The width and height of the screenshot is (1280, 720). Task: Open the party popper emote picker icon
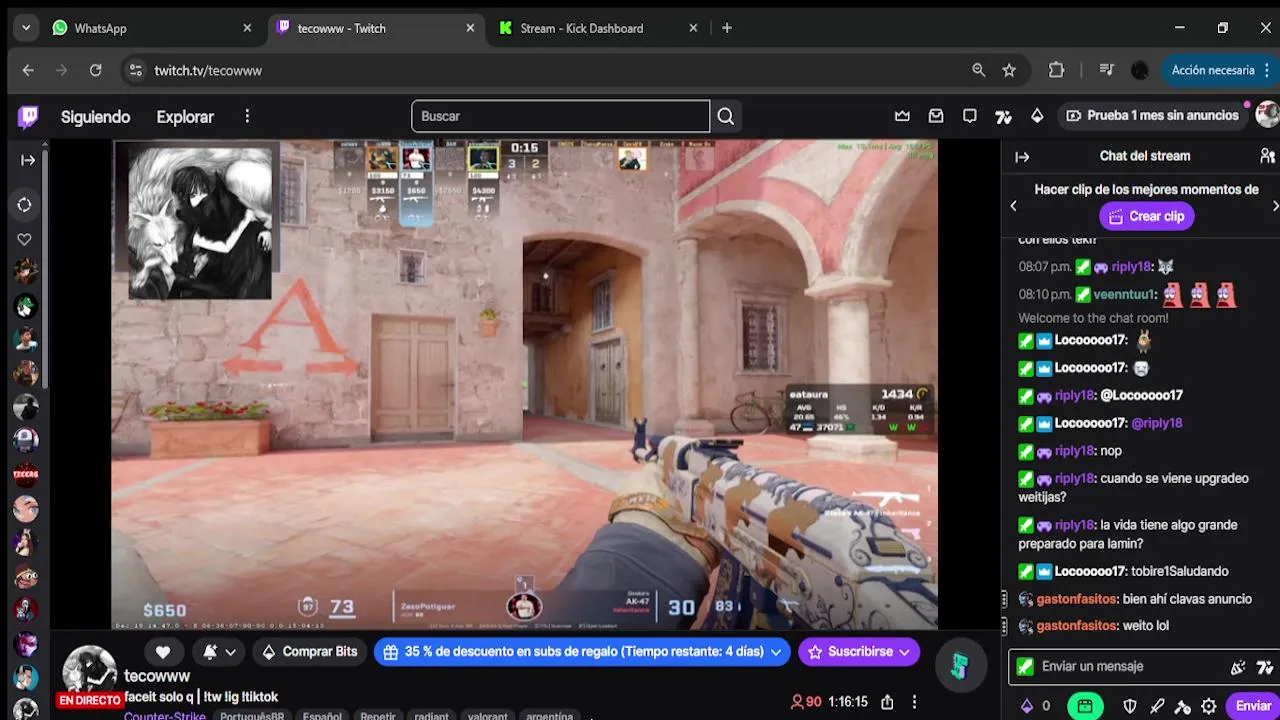1238,667
